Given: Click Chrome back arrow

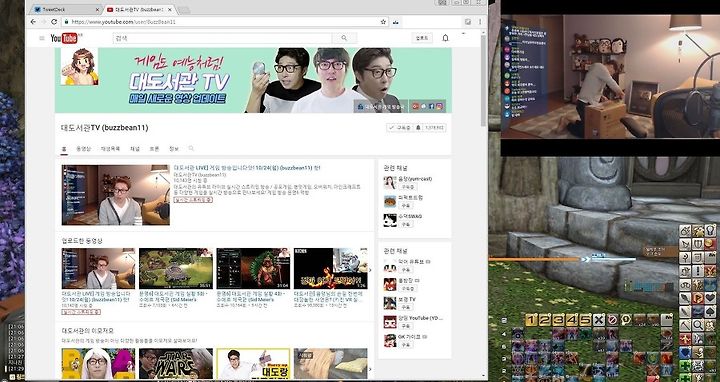Looking at the screenshot, I should coord(33,22).
